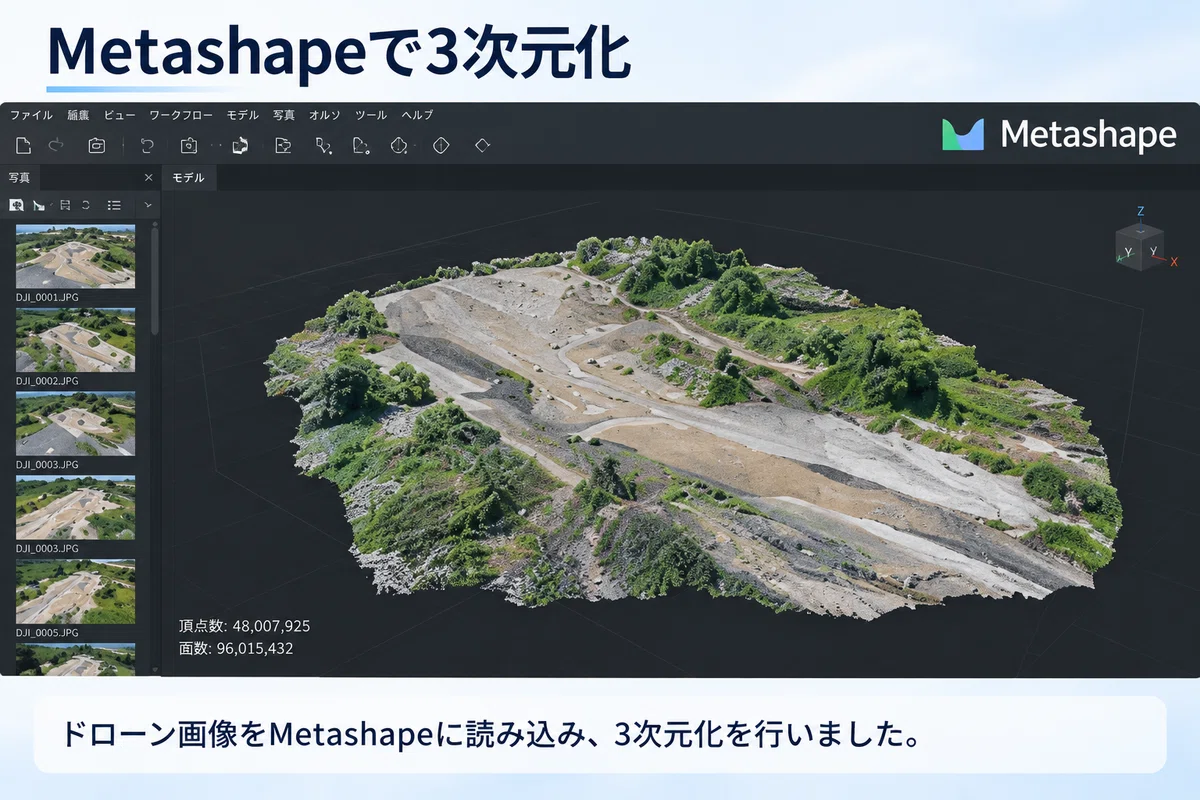
Task: Click the add photos icon in 写真 pane
Action: pyautogui.click(x=16, y=205)
